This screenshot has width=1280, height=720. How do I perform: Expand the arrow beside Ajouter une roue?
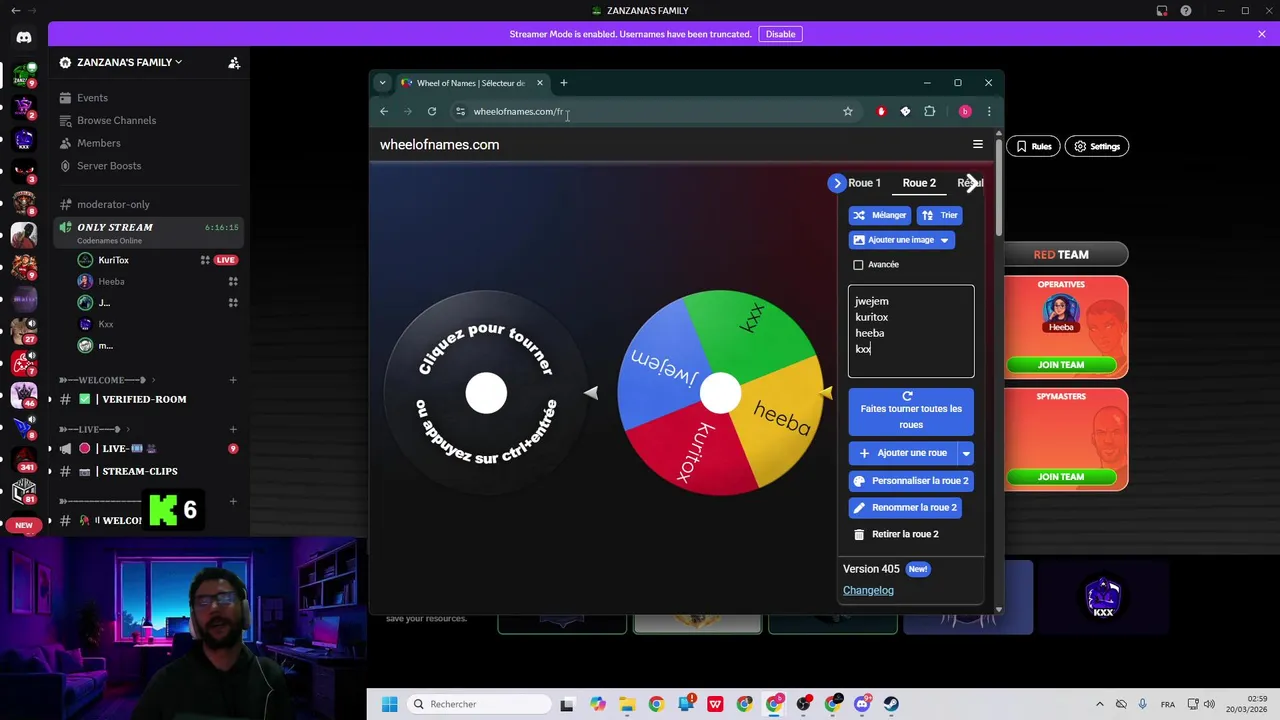(x=966, y=453)
